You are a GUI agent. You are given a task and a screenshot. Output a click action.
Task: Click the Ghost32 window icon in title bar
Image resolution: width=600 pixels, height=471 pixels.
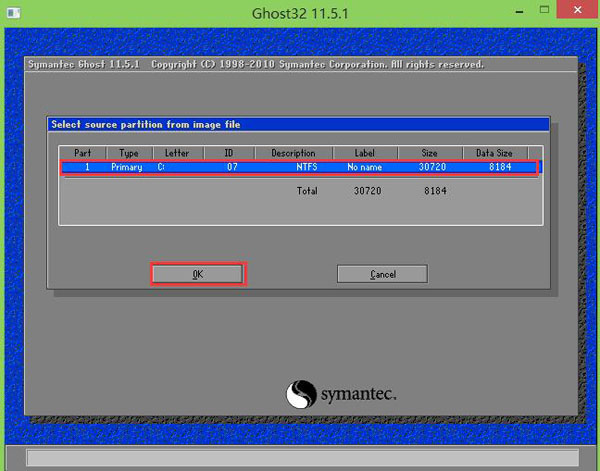point(13,12)
